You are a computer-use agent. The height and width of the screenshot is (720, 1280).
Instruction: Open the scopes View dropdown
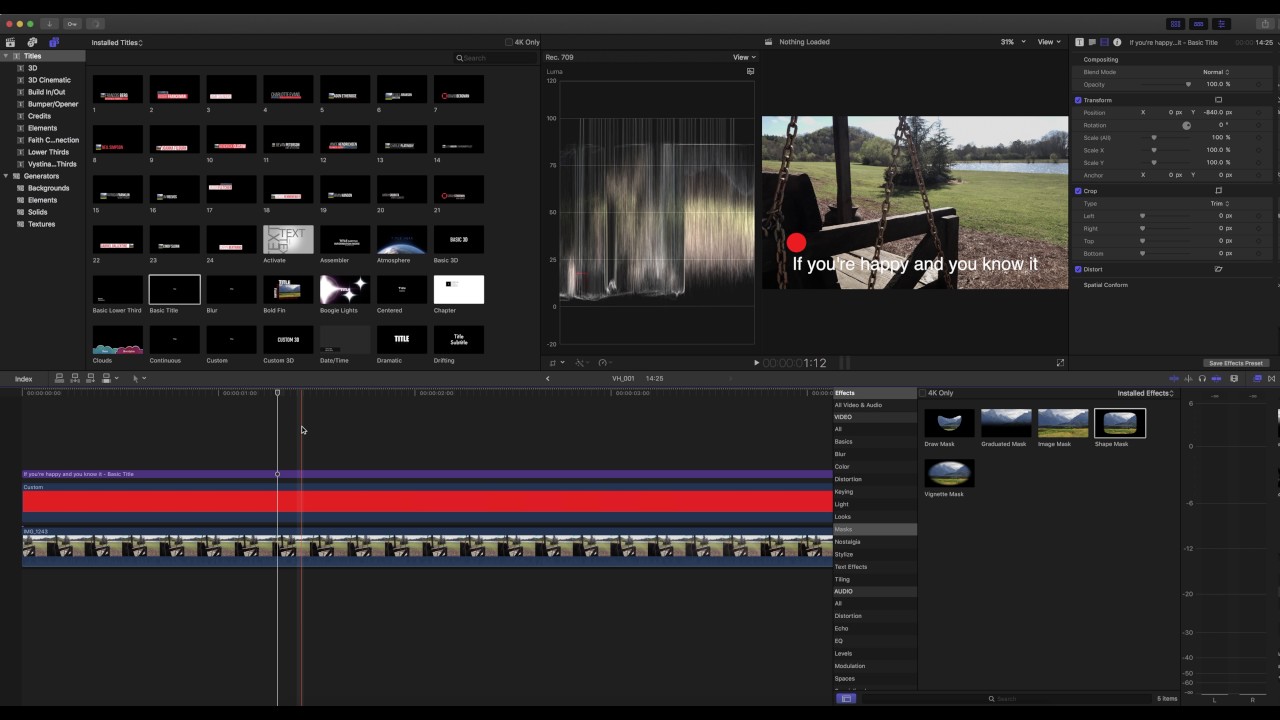click(x=744, y=57)
